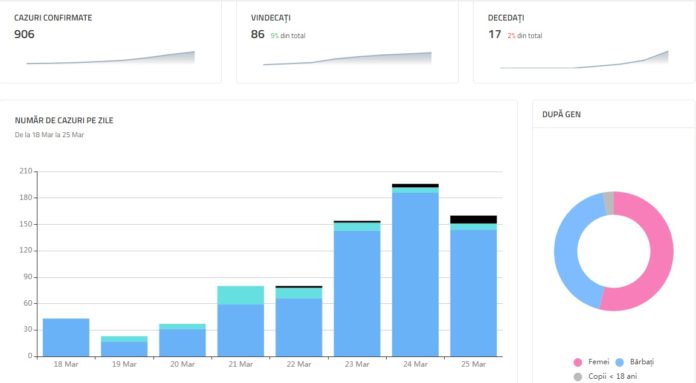Click the black segment atop 25 Mar bar
The width and height of the screenshot is (696, 383).
[473, 220]
